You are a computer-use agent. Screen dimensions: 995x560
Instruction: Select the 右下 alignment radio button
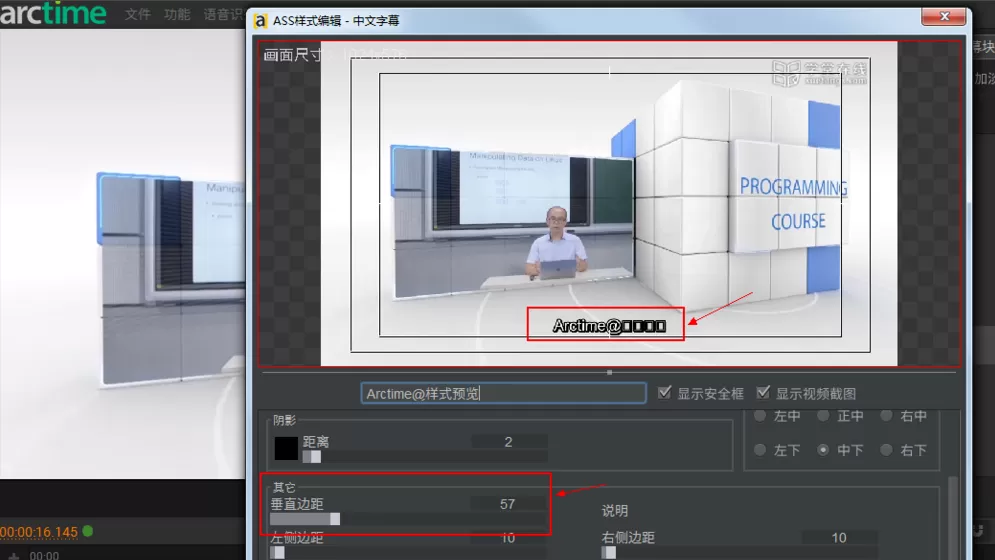point(886,450)
